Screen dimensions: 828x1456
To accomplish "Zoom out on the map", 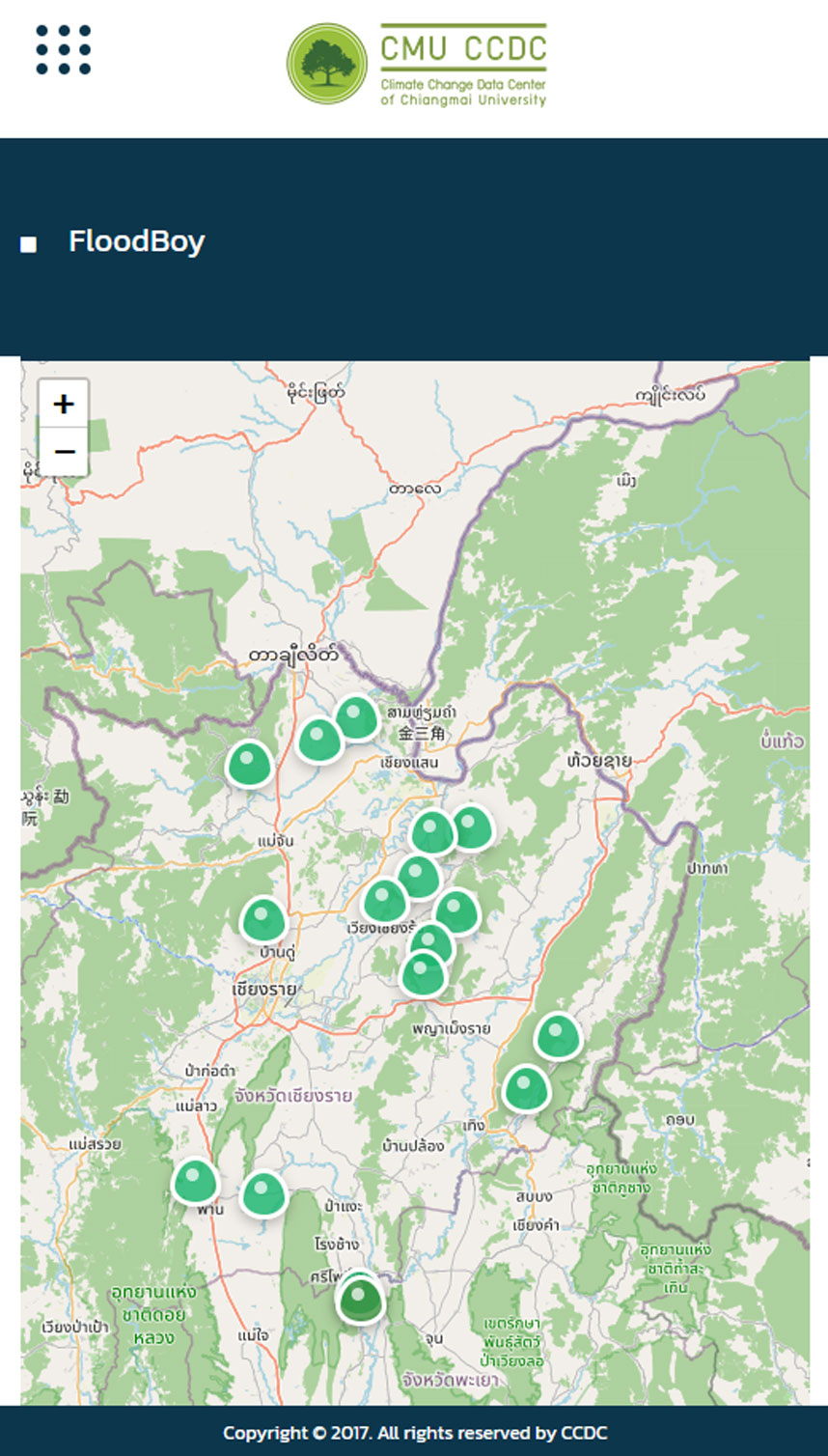I will (64, 452).
